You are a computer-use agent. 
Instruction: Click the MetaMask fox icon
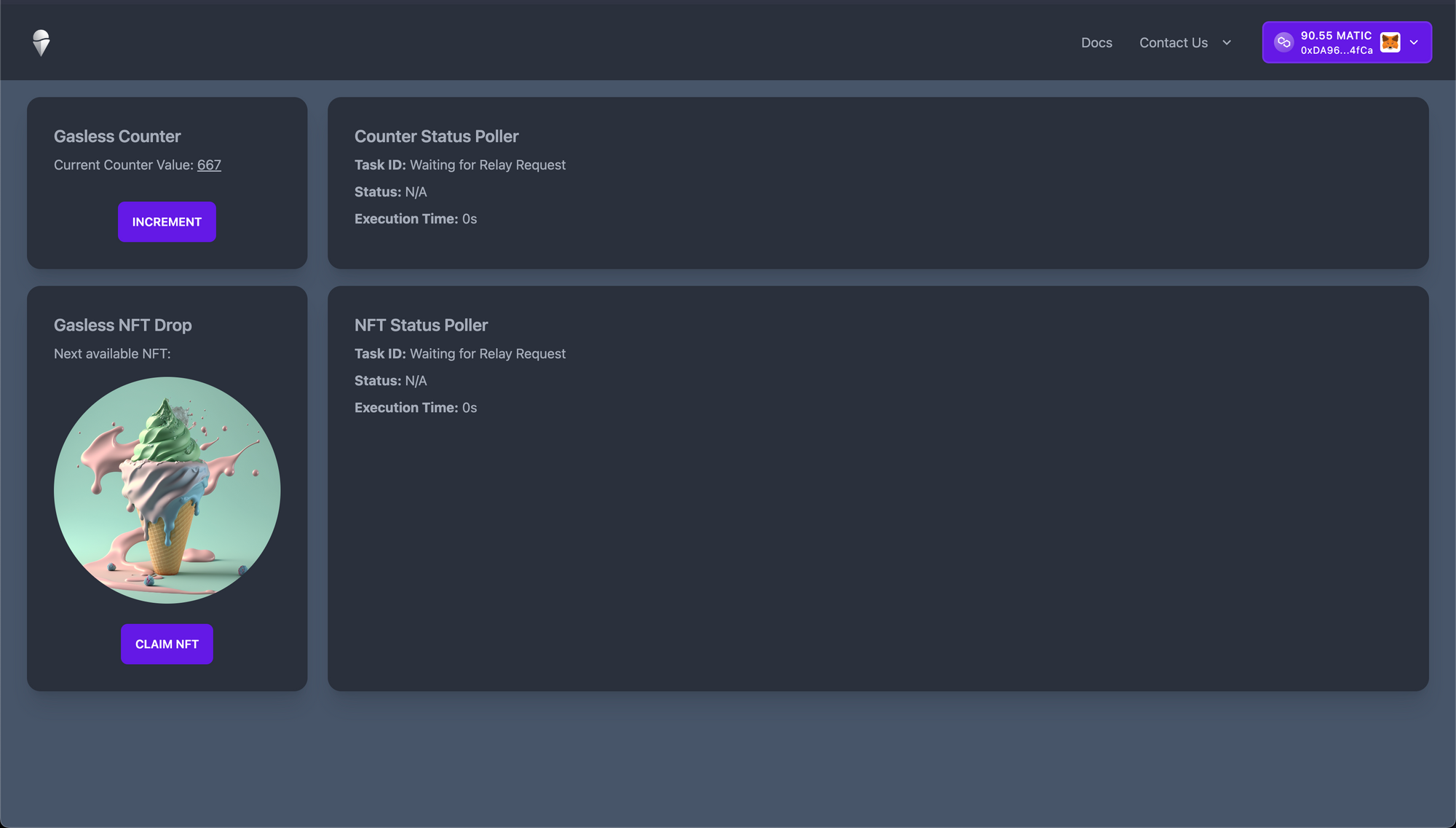(x=1390, y=42)
